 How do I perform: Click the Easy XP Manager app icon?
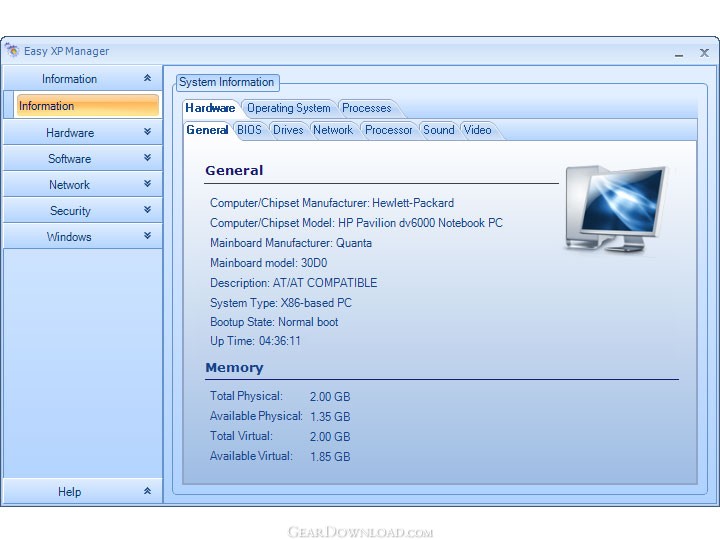(x=12, y=51)
